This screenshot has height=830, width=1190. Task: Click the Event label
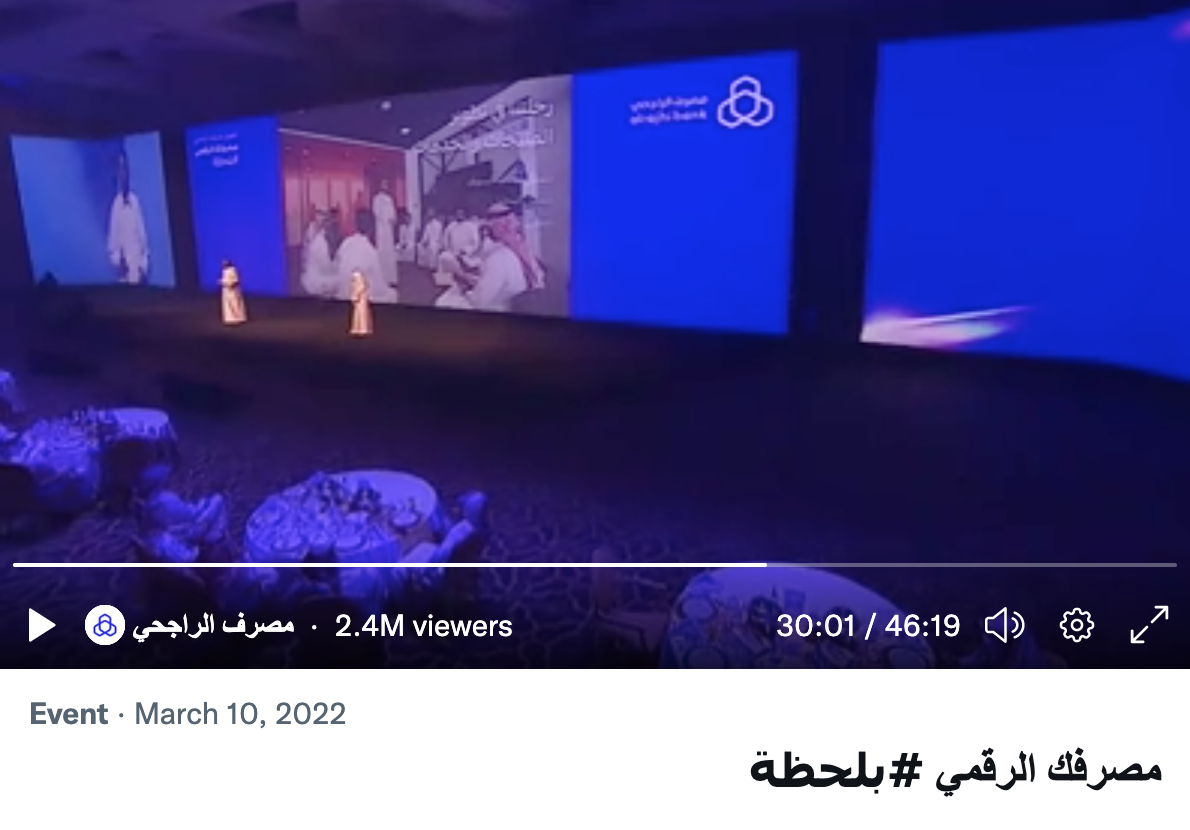(x=68, y=714)
